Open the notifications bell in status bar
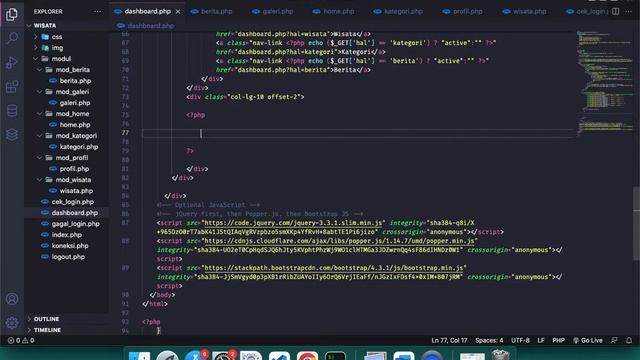Viewport: 640px width, 360px height. (629, 340)
